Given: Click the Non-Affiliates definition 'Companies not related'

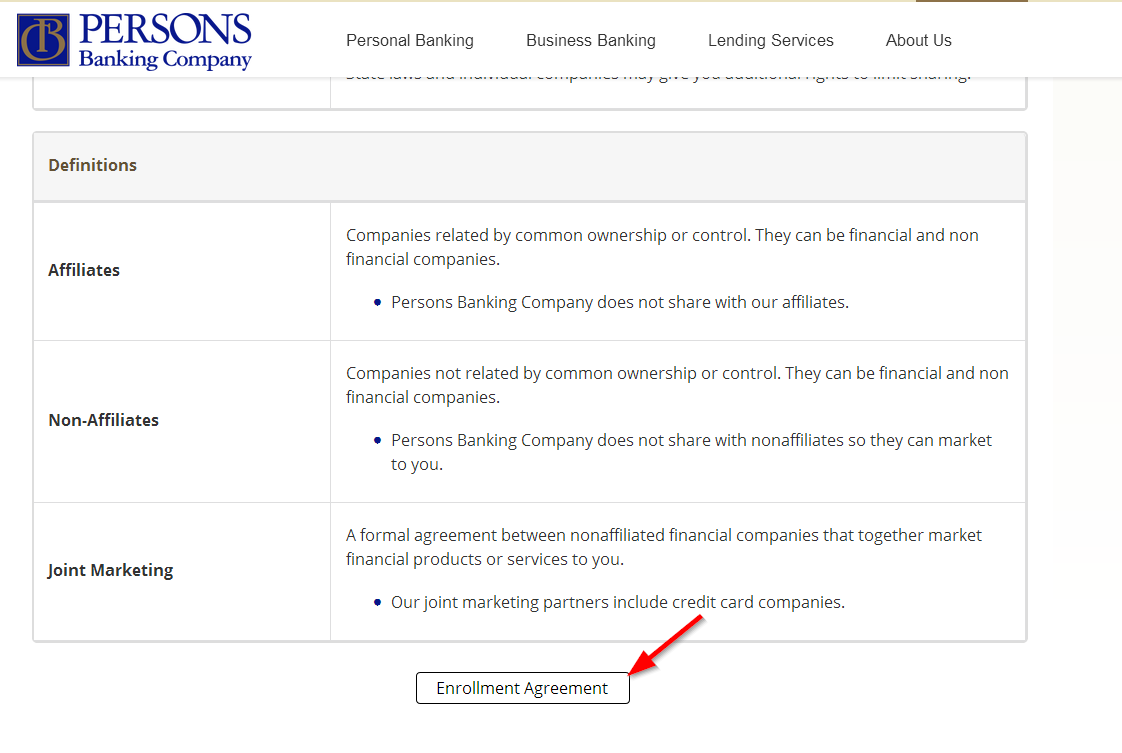Looking at the screenshot, I should 677,385.
